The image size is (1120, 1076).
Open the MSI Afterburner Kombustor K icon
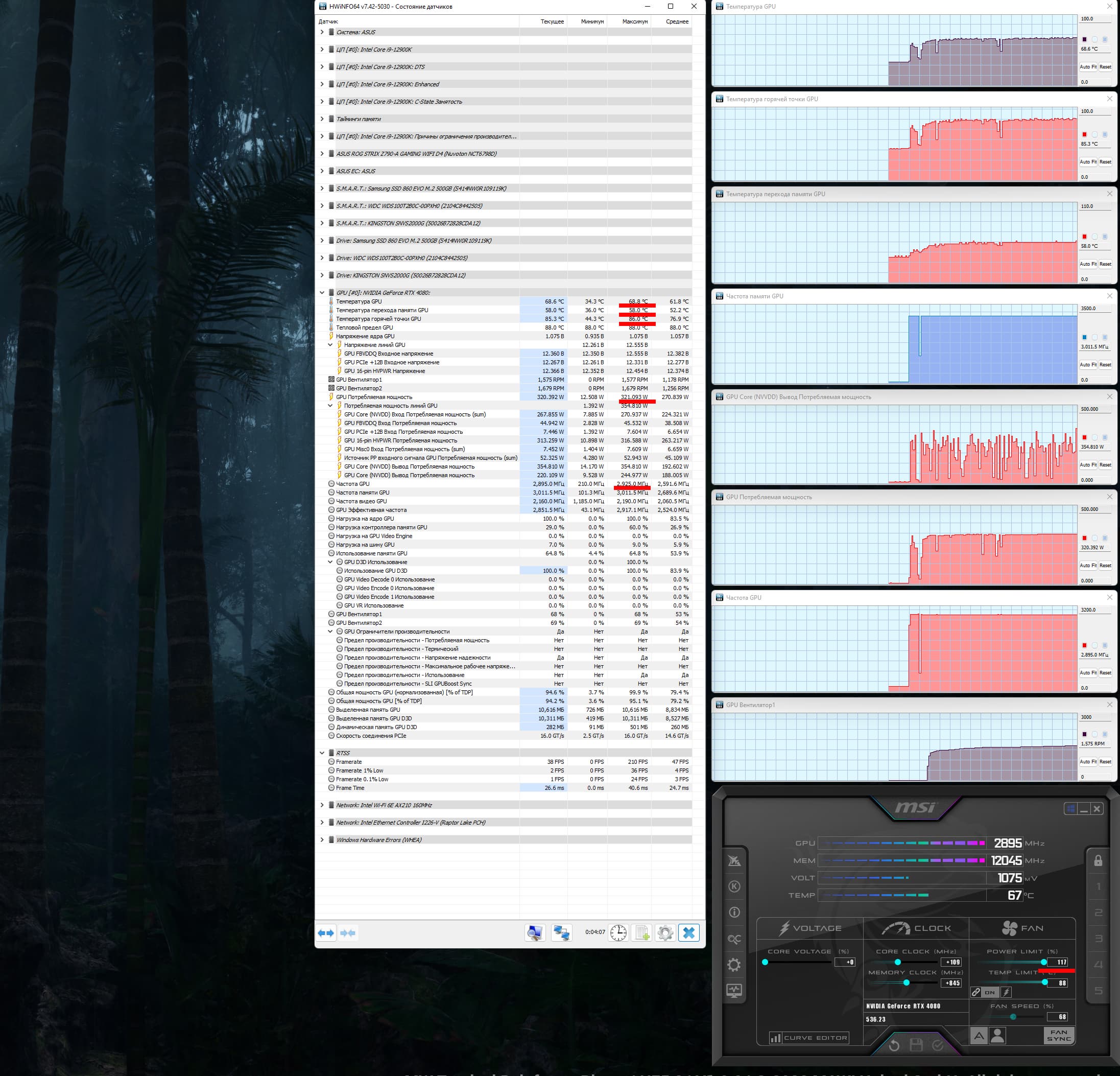(734, 886)
